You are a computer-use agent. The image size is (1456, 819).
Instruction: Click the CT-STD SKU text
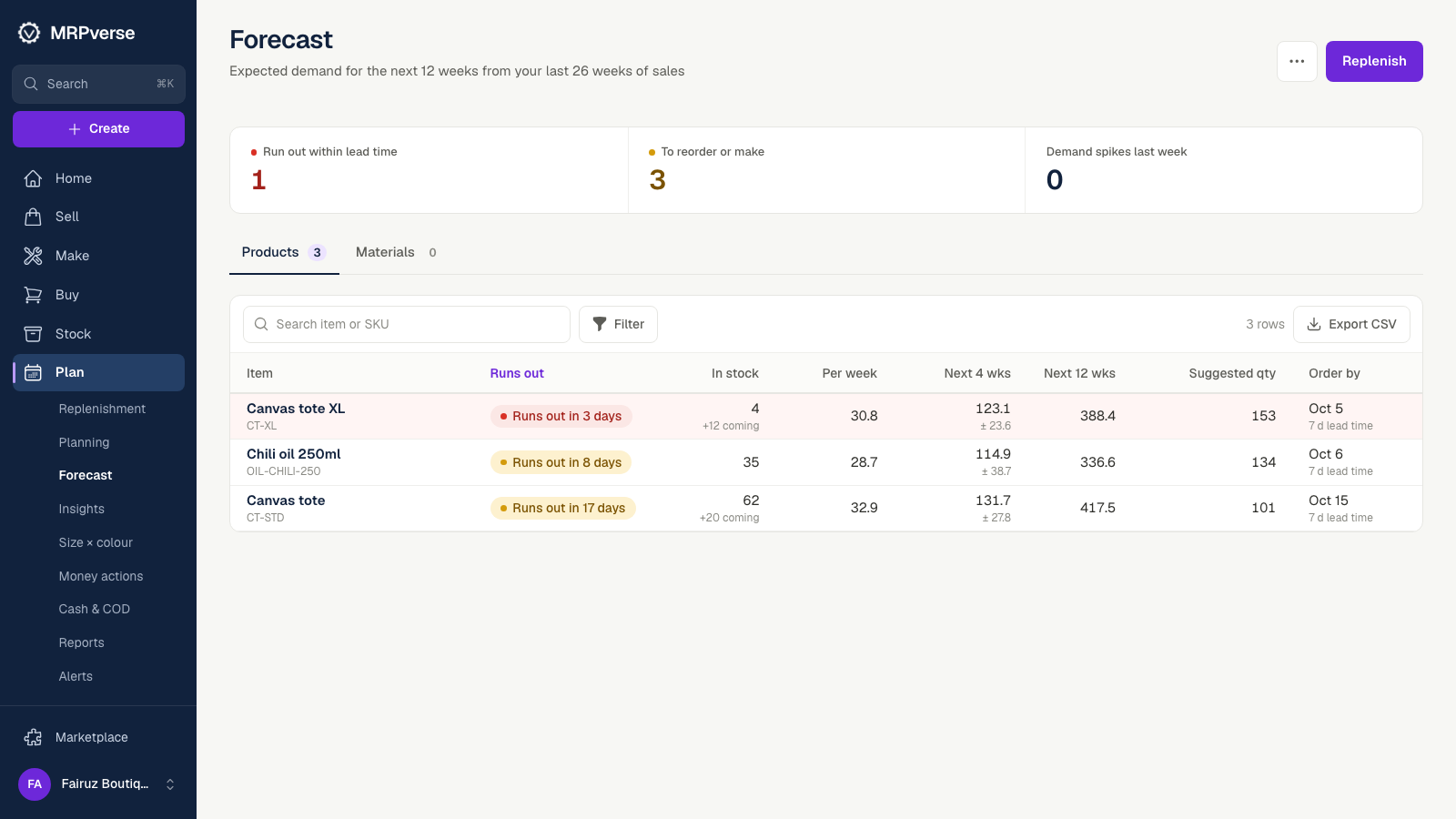266,518
